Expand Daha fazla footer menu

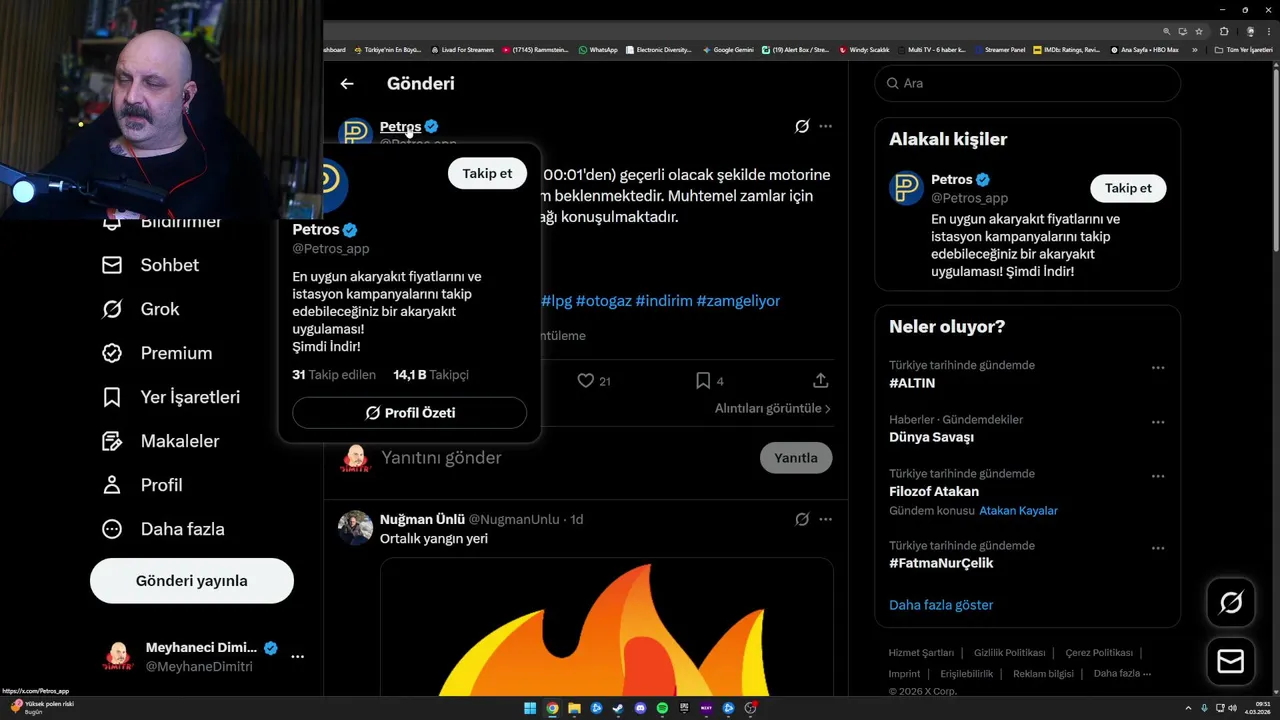click(1122, 674)
